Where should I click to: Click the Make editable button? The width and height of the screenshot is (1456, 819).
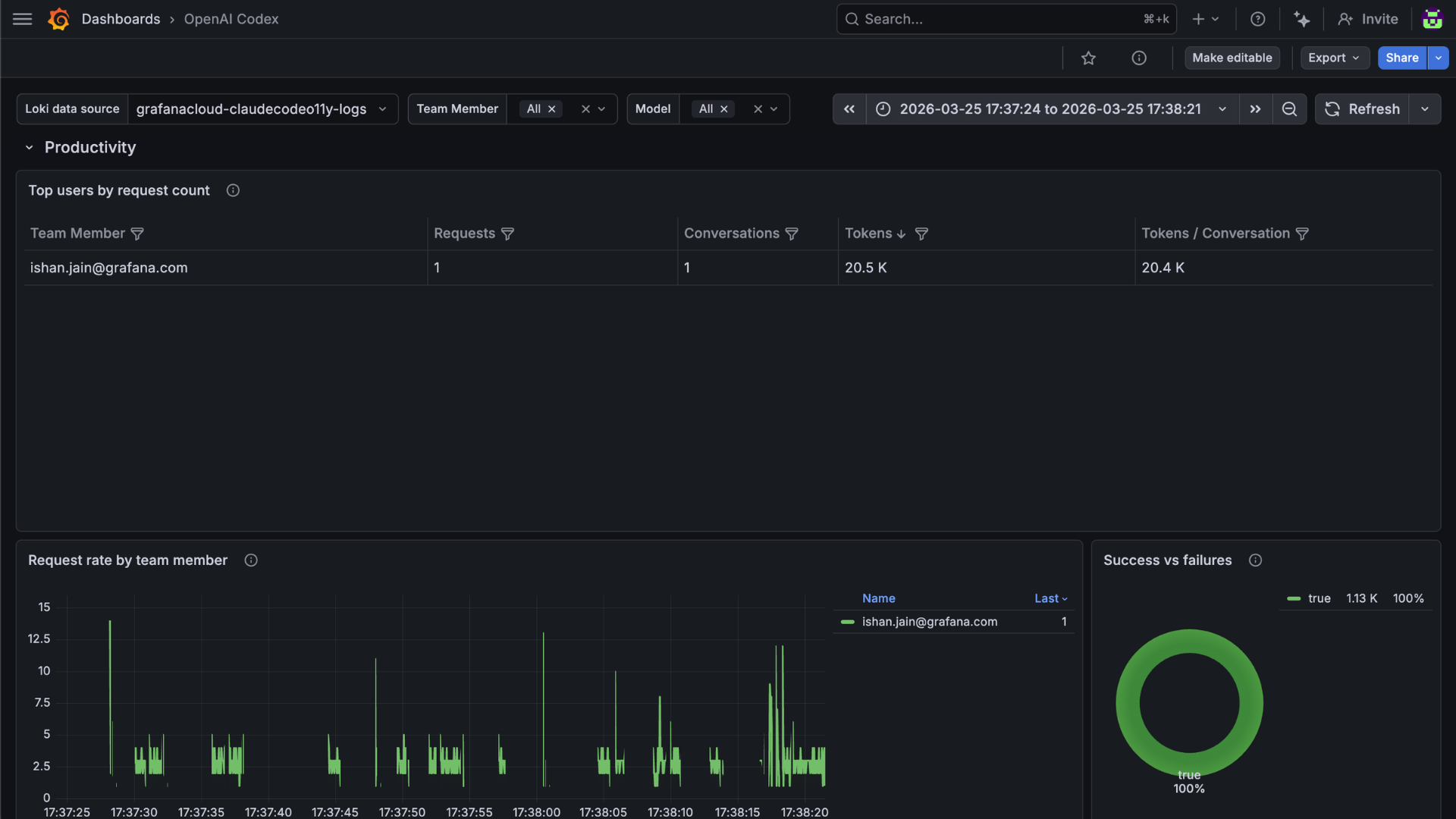pos(1232,58)
